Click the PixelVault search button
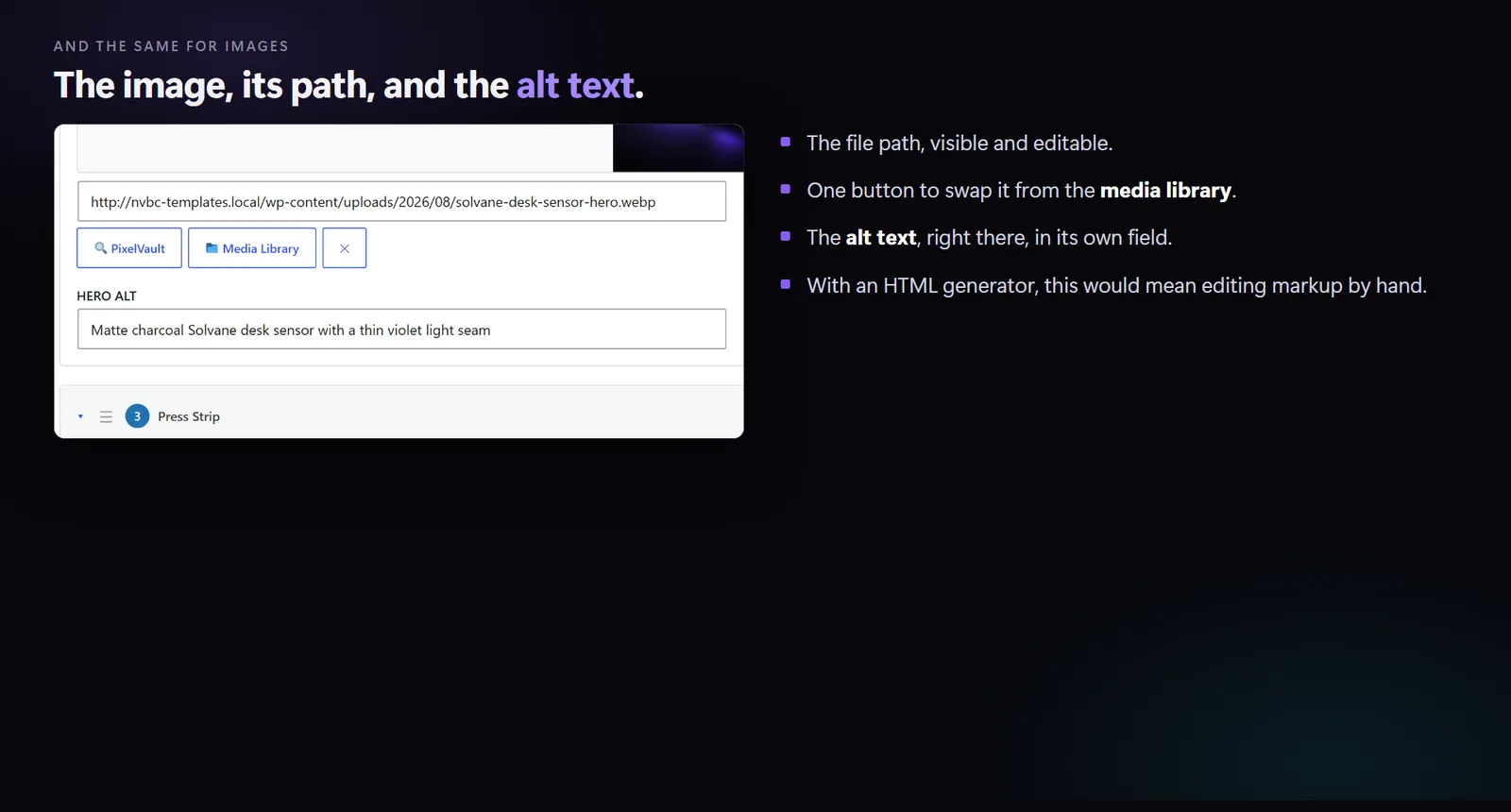Viewport: 1511px width, 812px height. pos(129,248)
